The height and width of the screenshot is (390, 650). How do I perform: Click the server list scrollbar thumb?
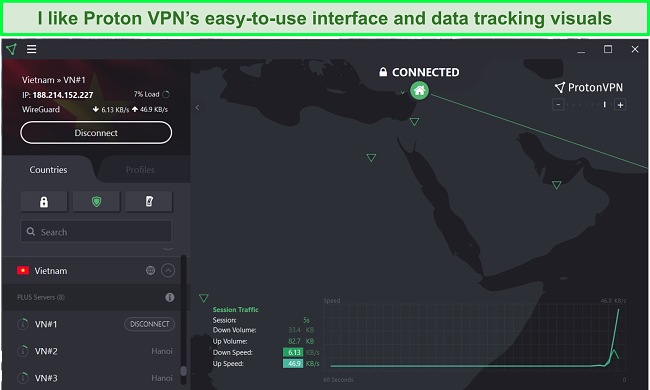click(183, 370)
